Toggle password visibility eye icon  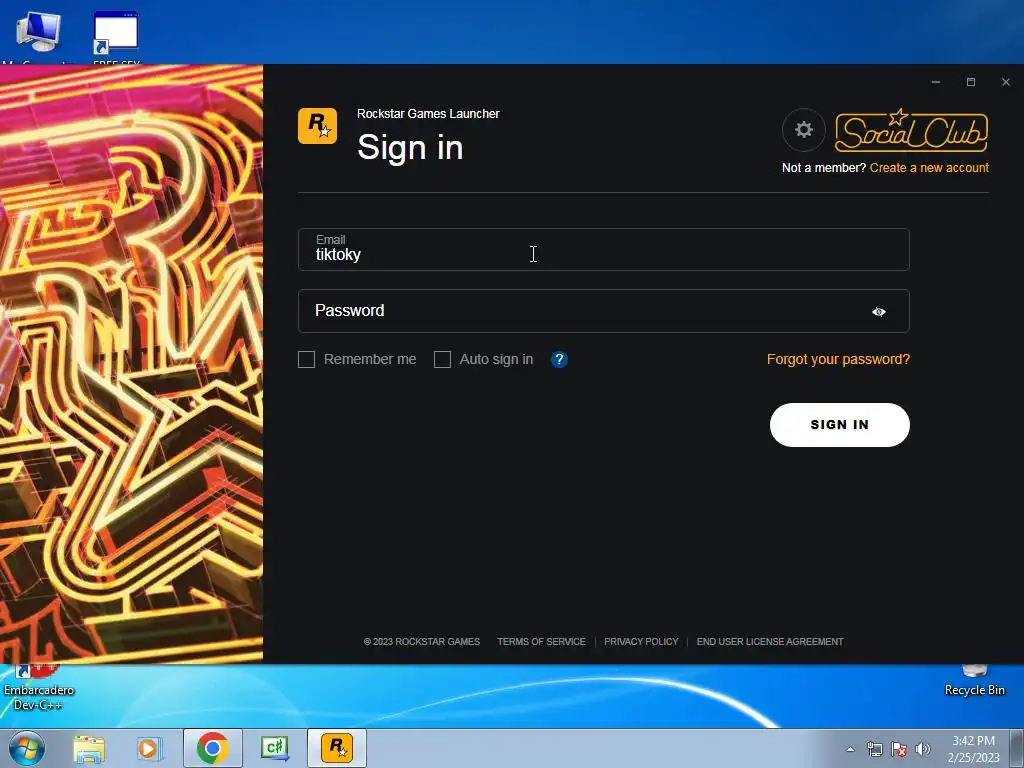[878, 312]
